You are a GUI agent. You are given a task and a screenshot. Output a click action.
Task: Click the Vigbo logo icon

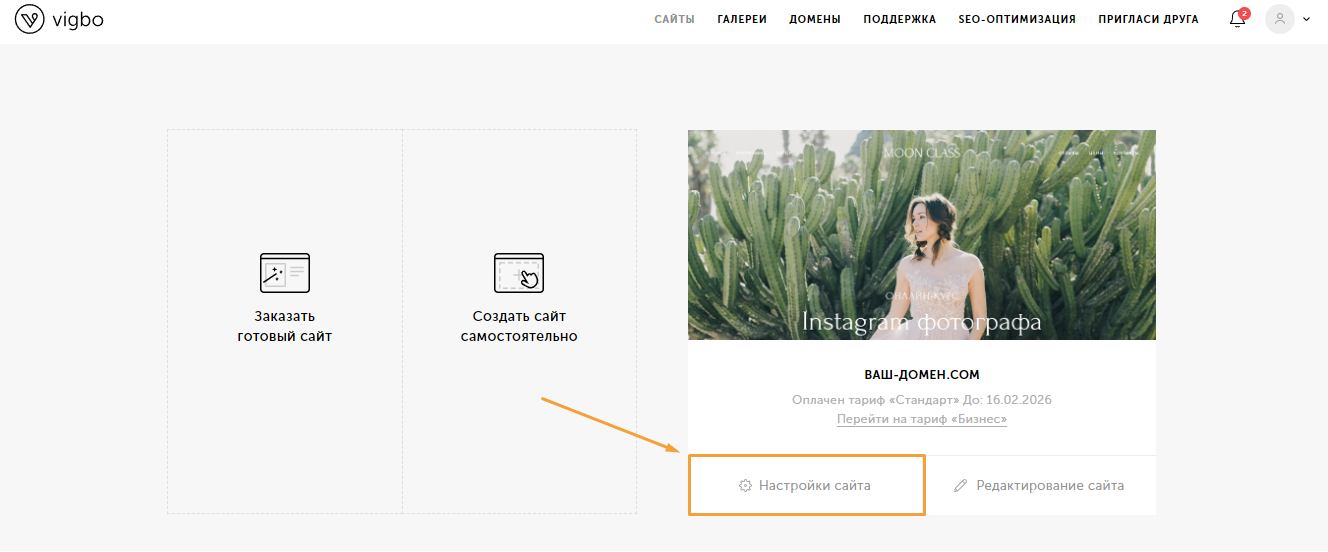28,19
